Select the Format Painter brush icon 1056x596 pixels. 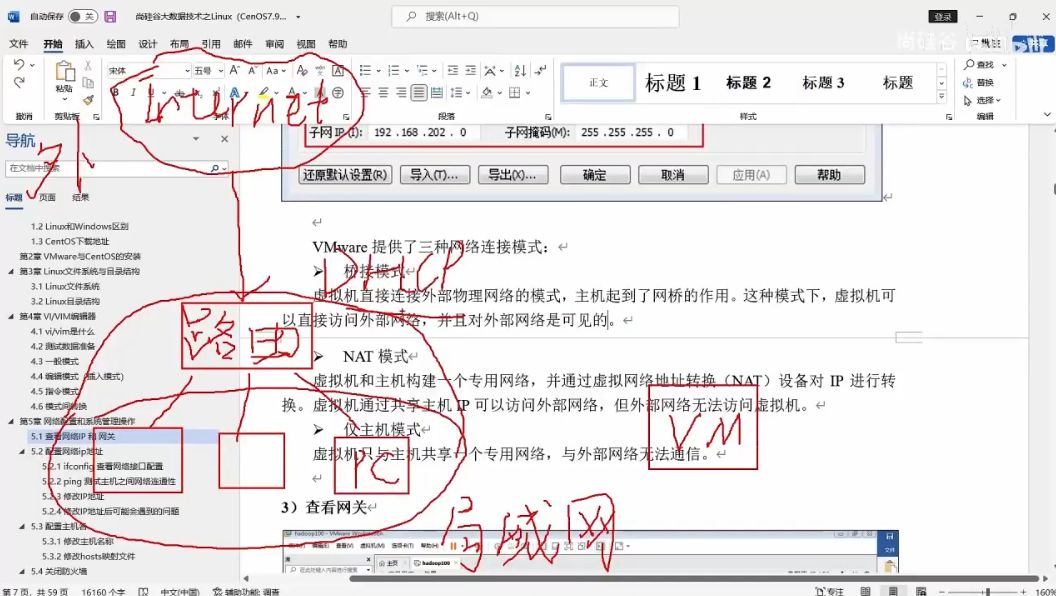pyautogui.click(x=88, y=100)
